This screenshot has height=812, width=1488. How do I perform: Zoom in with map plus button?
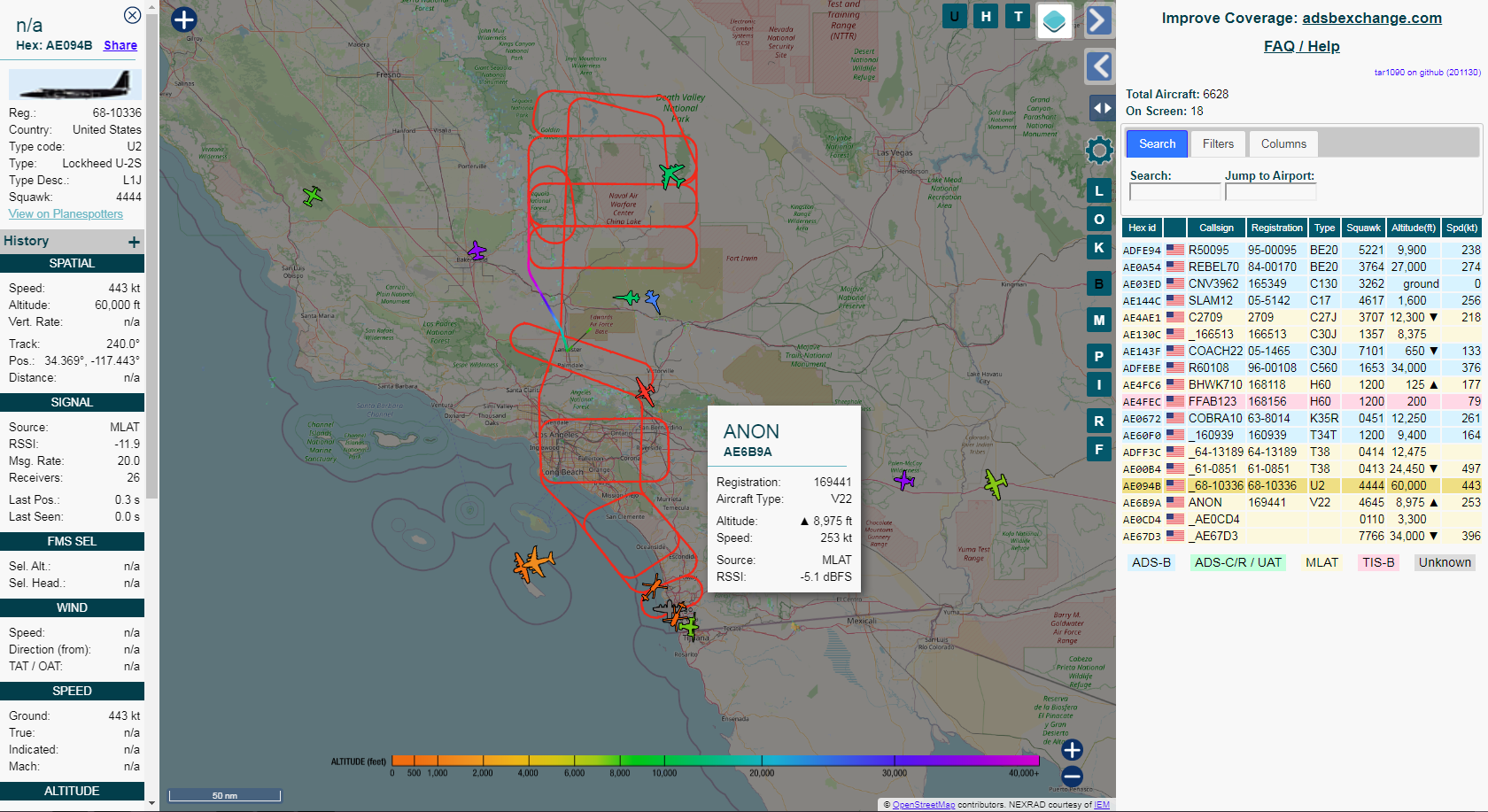(1072, 750)
